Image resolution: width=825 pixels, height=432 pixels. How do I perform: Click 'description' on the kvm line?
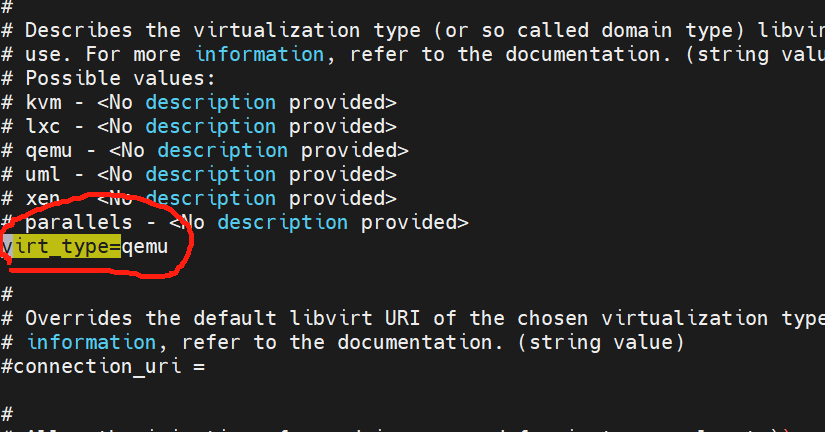pos(210,103)
